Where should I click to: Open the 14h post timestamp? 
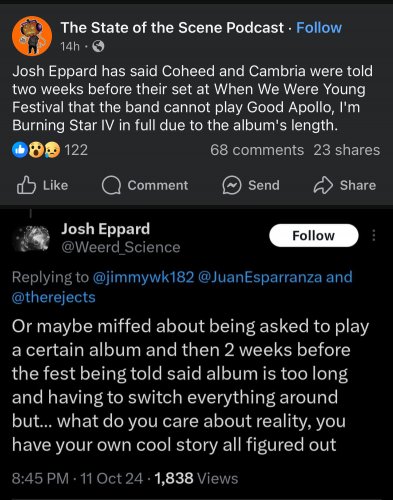[70, 46]
